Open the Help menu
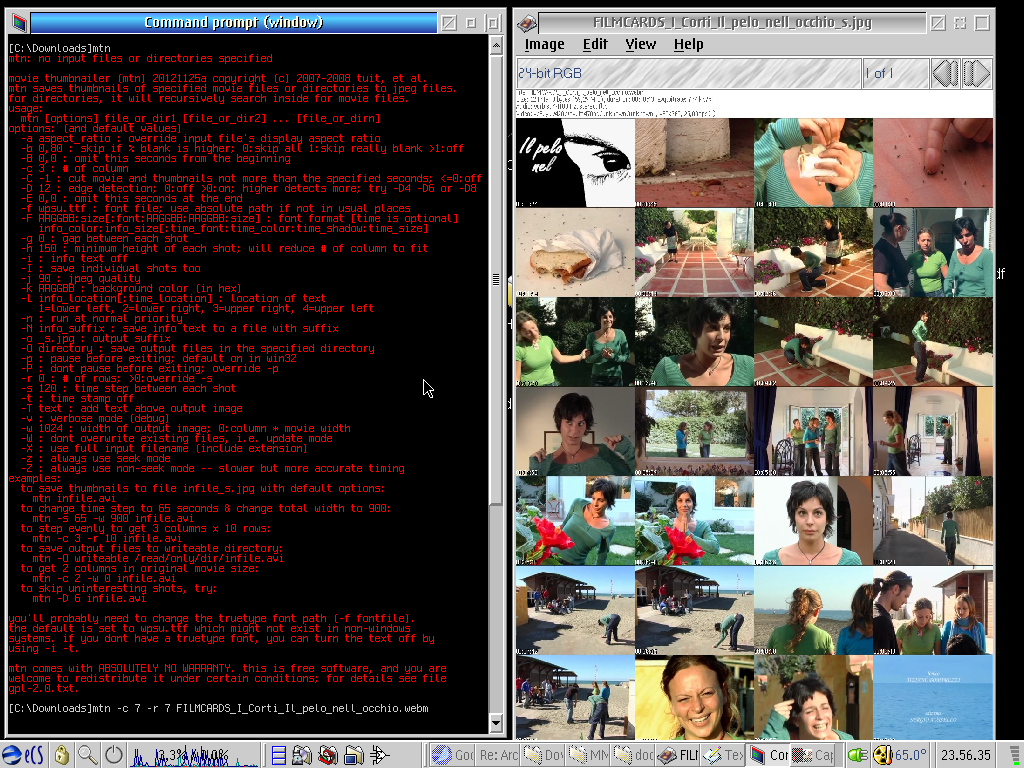The image size is (1024, 768). tap(688, 44)
